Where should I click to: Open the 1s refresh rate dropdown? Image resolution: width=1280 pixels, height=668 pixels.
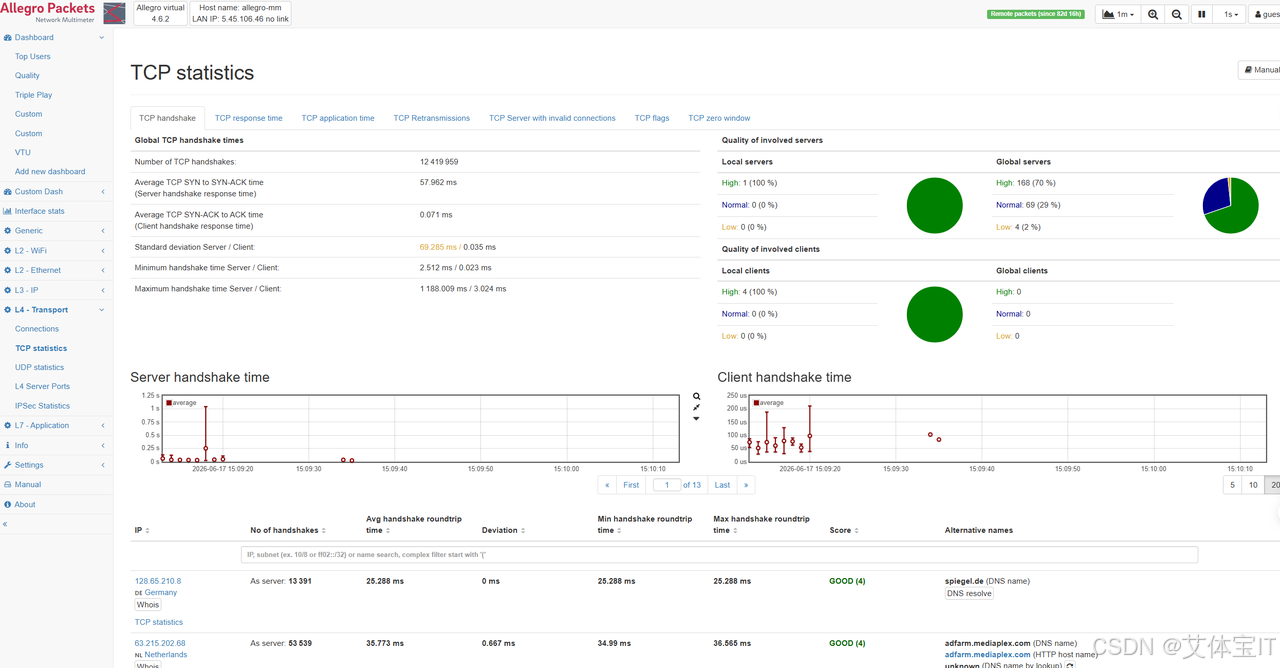(1231, 14)
